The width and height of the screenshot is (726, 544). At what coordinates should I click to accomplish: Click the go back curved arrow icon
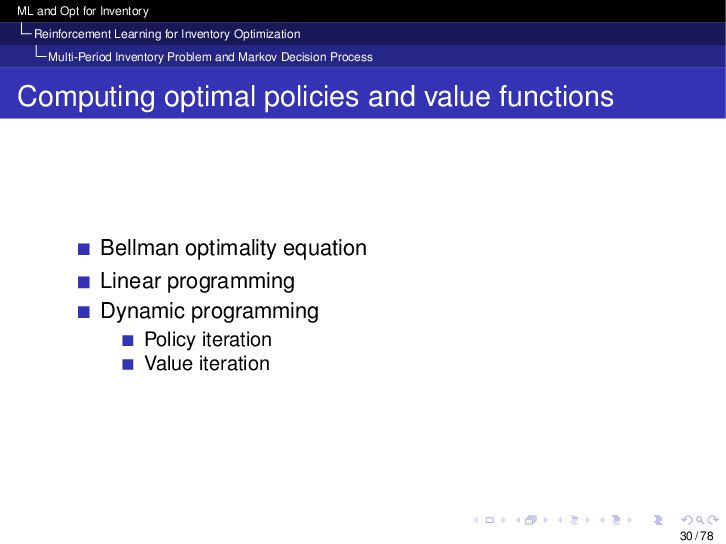[x=686, y=520]
